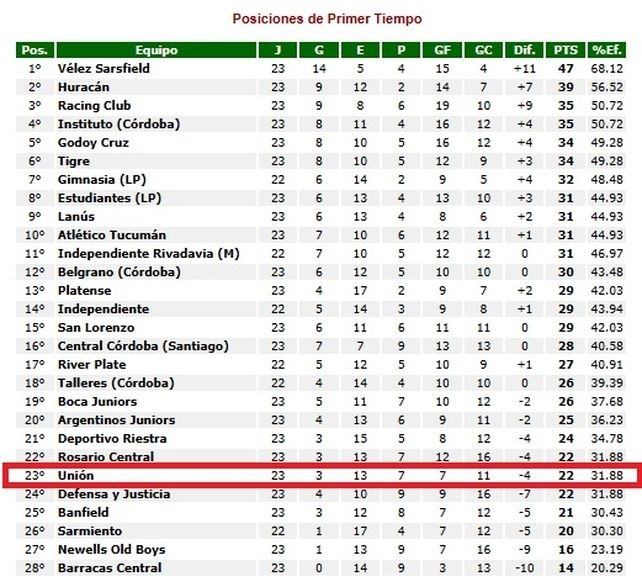Select San Lorenzo team name

pyautogui.click(x=93, y=328)
